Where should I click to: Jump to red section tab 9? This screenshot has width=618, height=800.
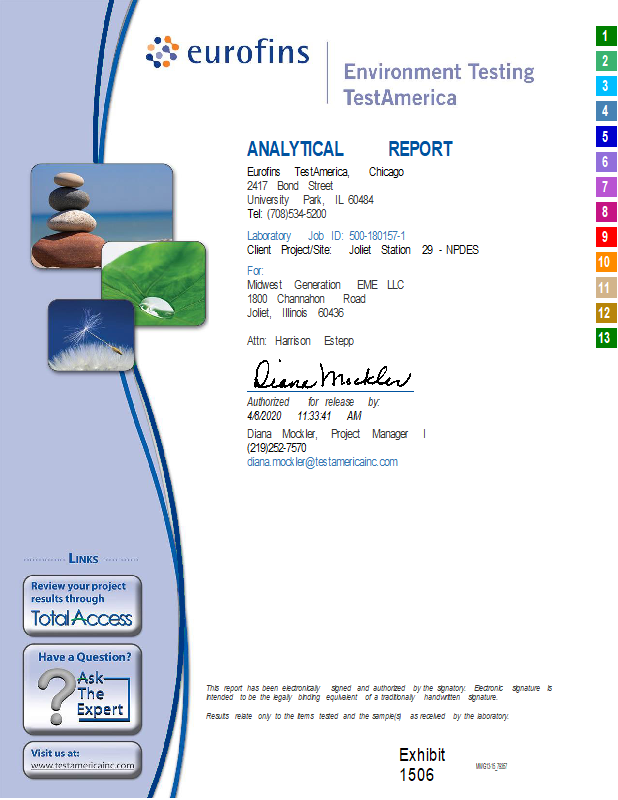coord(605,237)
